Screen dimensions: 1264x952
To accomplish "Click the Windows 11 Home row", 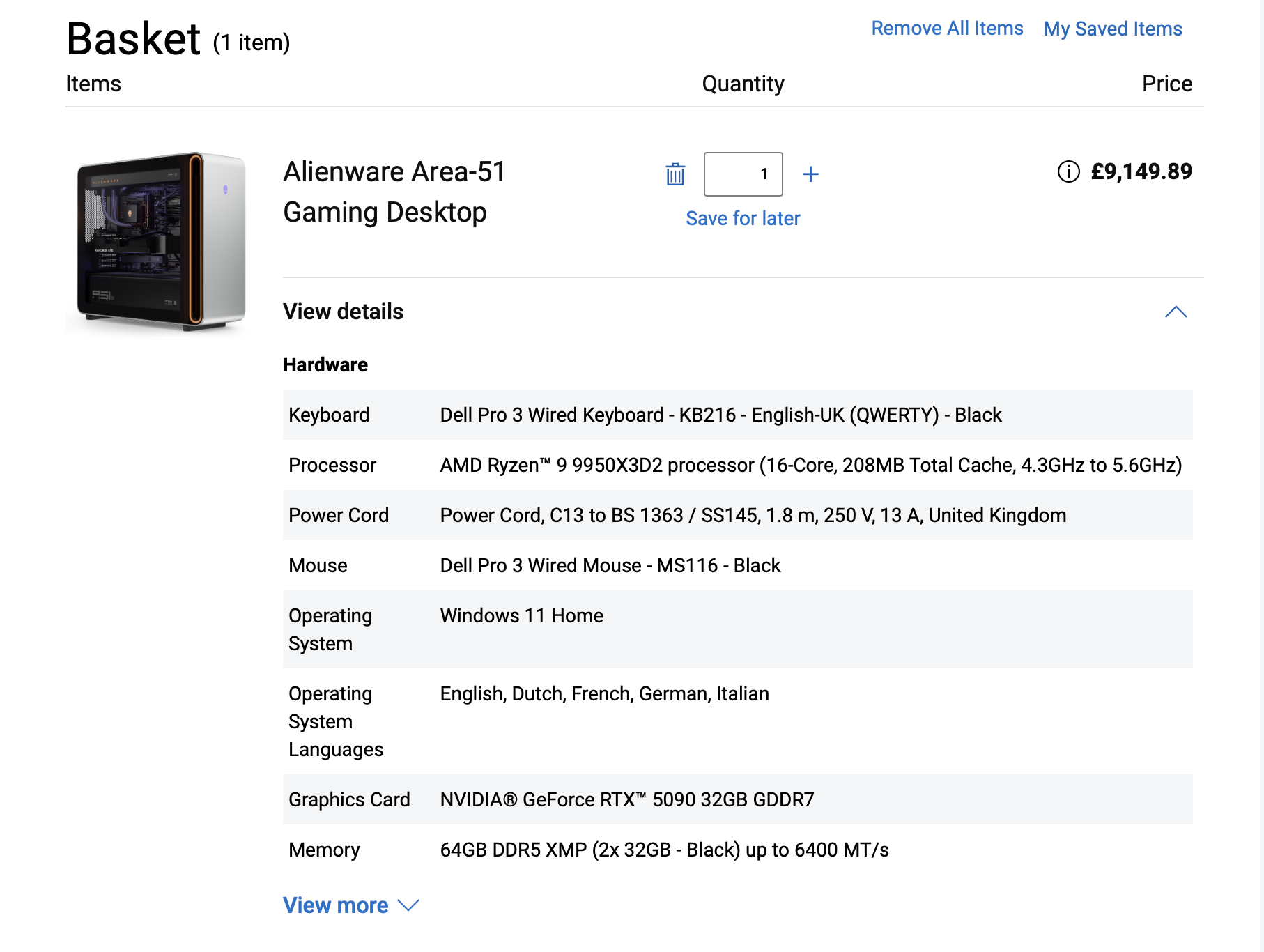I will click(x=737, y=629).
